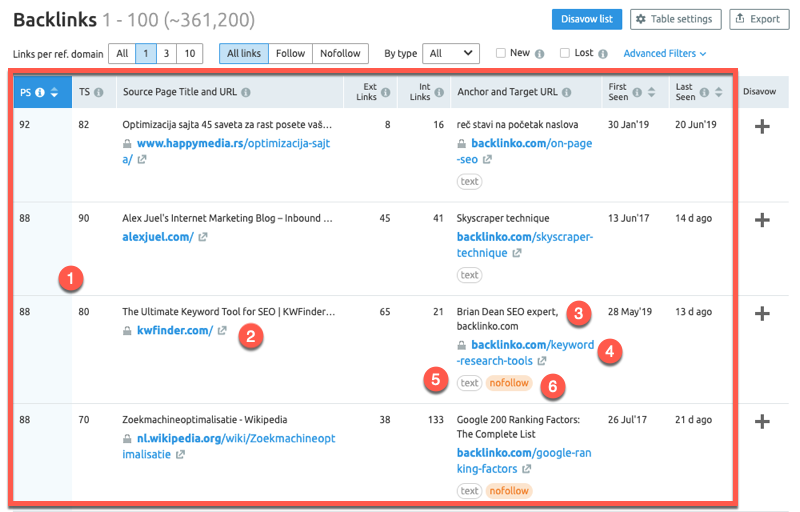The height and width of the screenshot is (512, 800).
Task: Enable the New backlinks checkbox
Action: (x=501, y=53)
